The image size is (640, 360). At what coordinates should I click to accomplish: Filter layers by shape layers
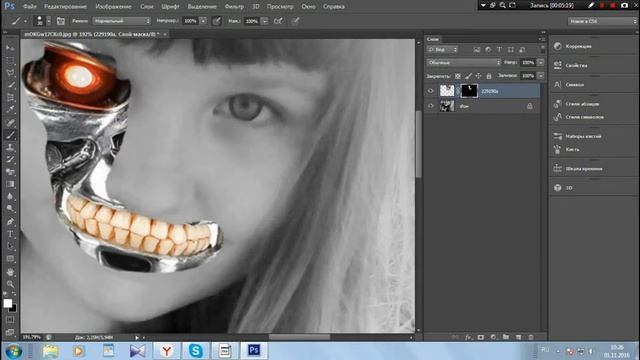(511, 49)
